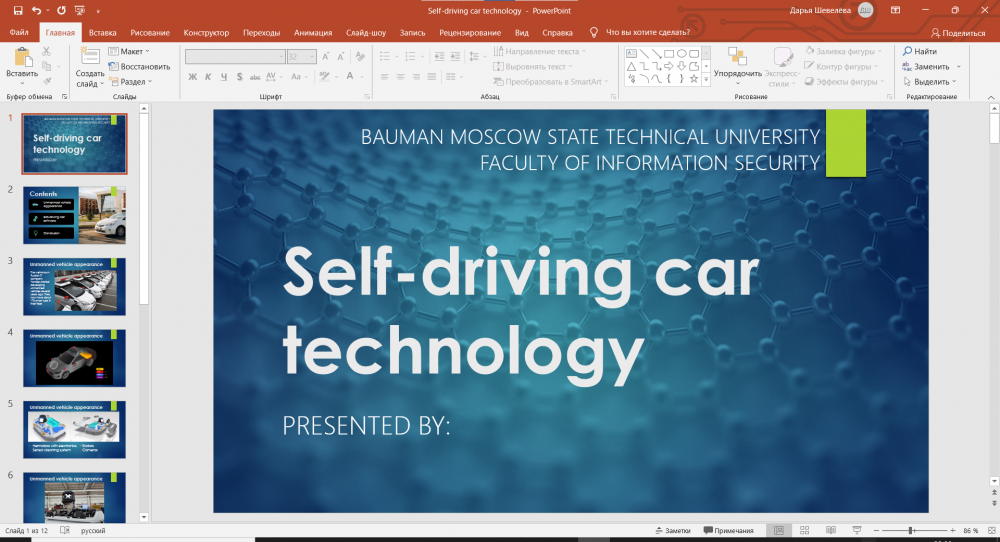Toggle bold Ж formatting

[x=193, y=77]
